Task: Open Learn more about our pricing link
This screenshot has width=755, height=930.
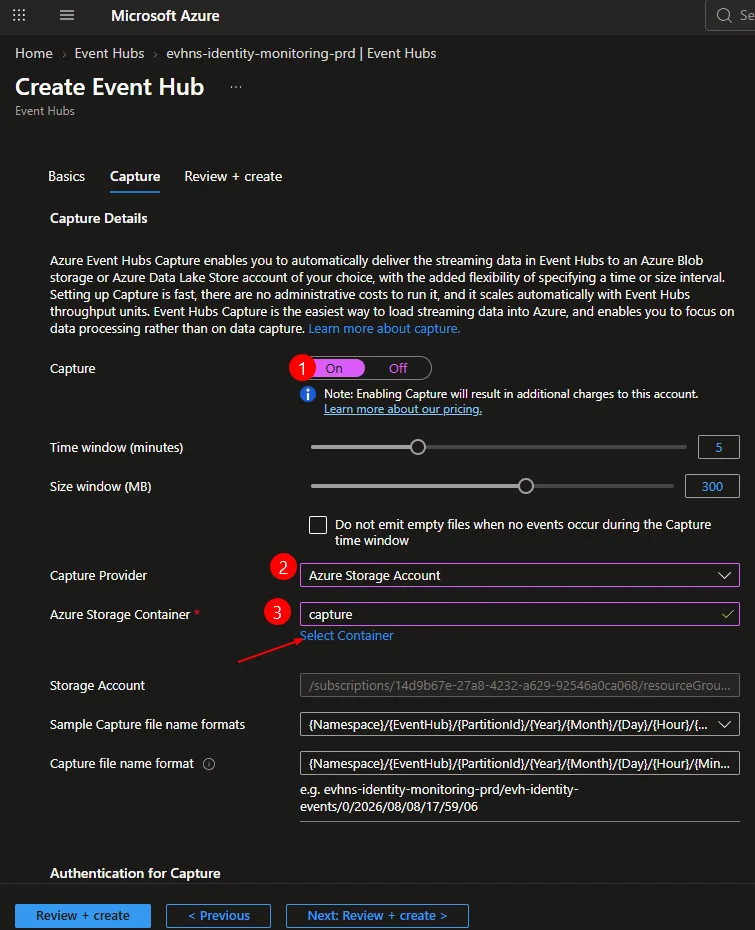Action: point(403,409)
